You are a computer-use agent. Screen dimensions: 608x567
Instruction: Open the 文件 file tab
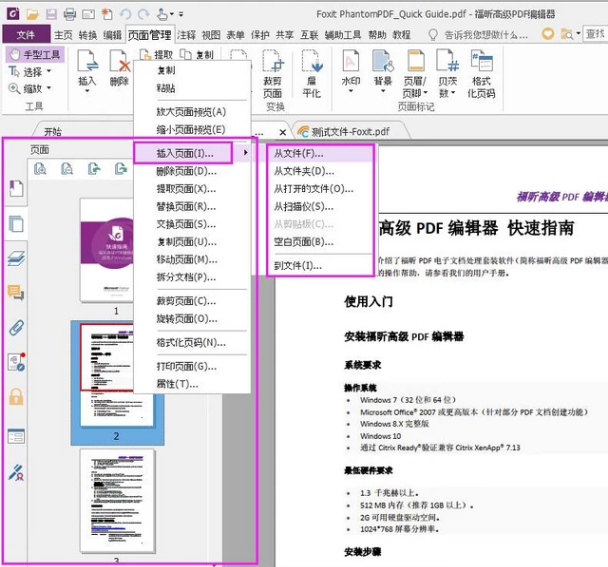pyautogui.click(x=26, y=35)
